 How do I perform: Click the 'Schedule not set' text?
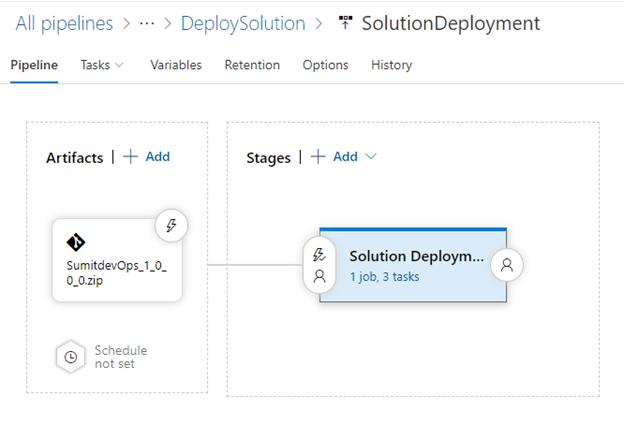(121, 357)
